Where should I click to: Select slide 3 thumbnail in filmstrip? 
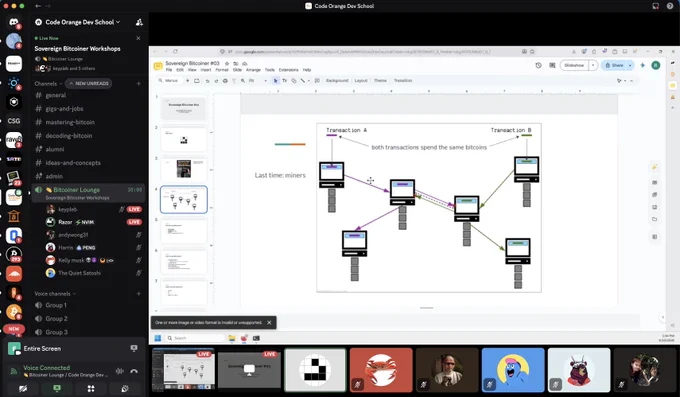183,168
